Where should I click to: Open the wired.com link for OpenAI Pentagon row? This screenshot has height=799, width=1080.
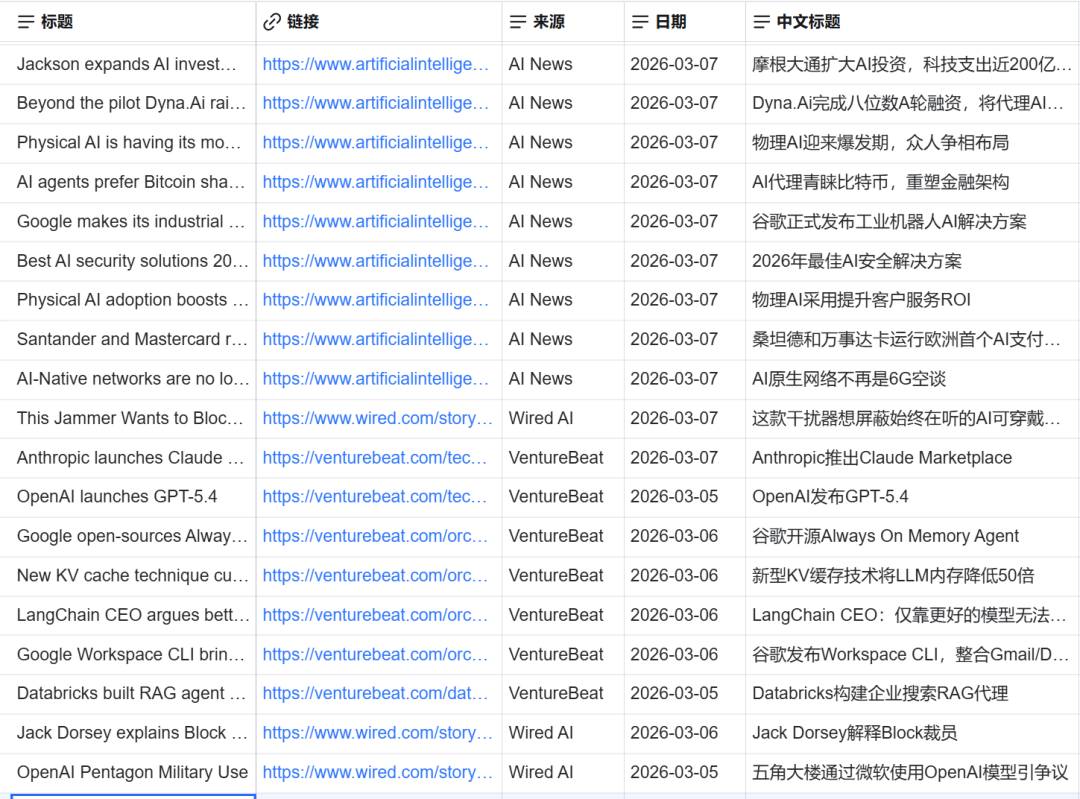coord(377,772)
